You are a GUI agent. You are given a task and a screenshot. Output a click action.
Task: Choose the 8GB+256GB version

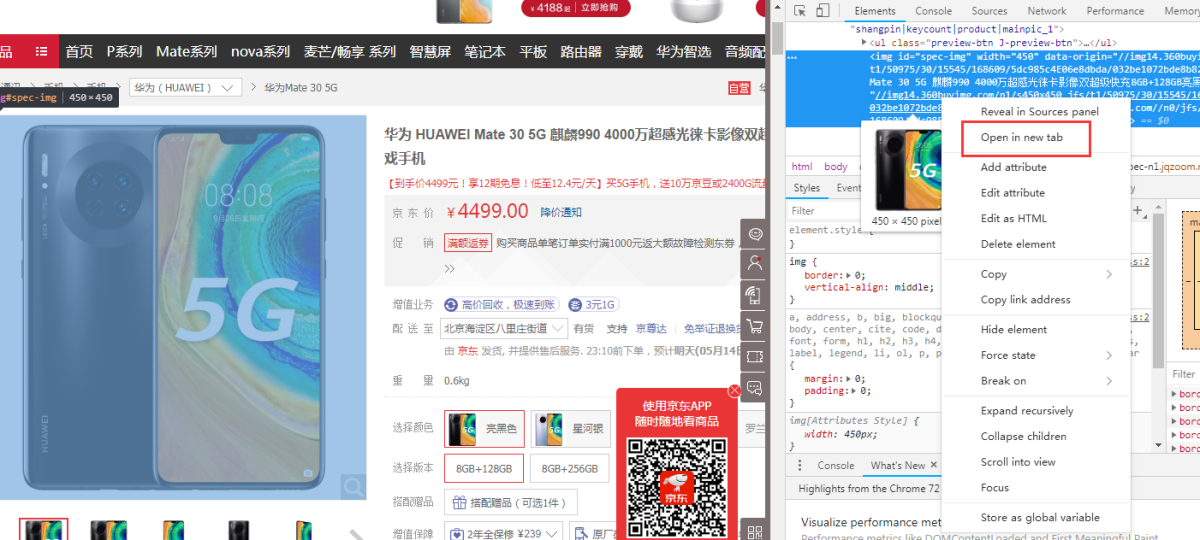pos(568,468)
